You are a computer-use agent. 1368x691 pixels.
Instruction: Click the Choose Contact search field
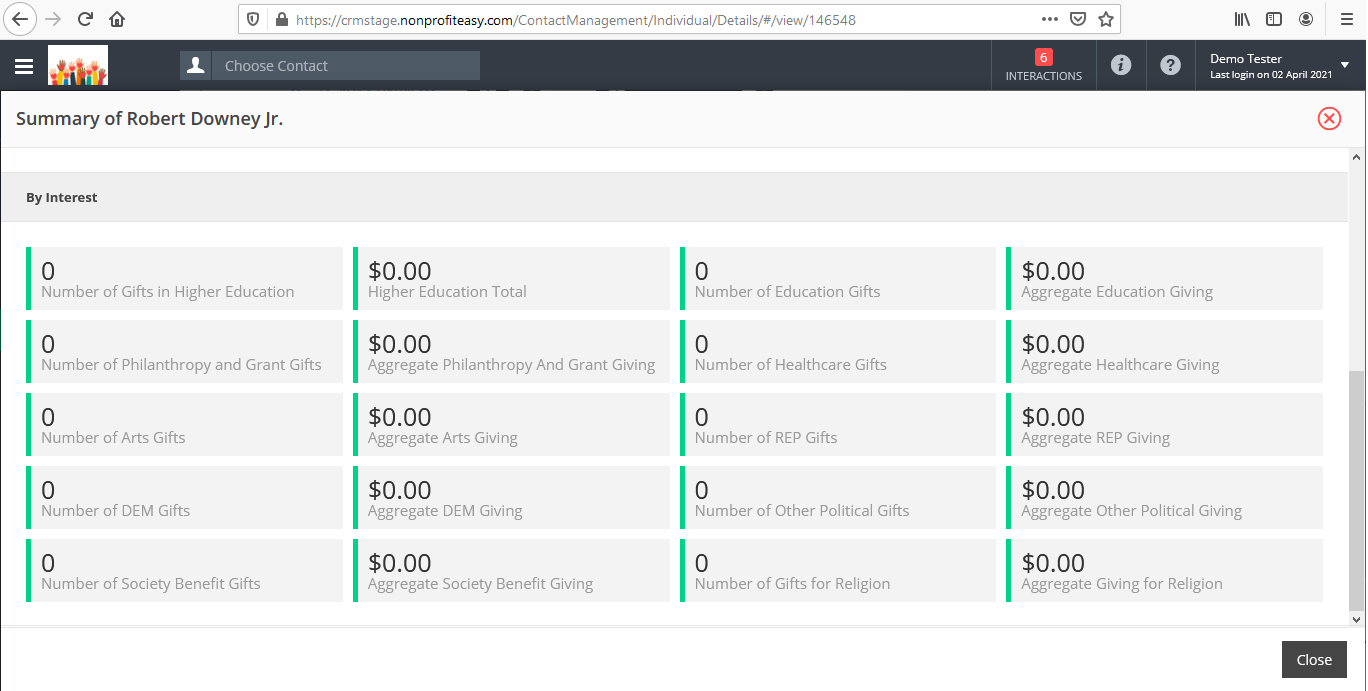(x=346, y=66)
